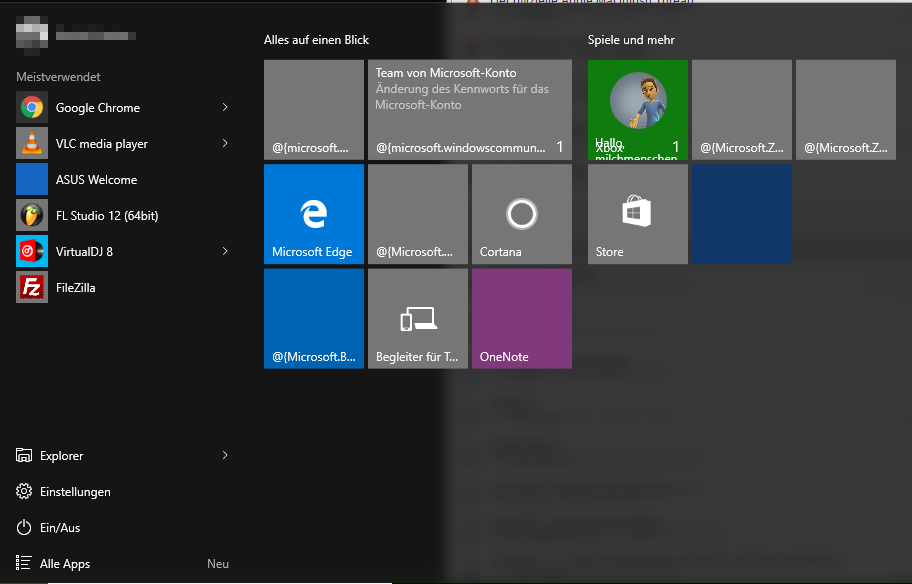Open the ASUS Welcome entry
This screenshot has height=584, width=912.
click(96, 180)
